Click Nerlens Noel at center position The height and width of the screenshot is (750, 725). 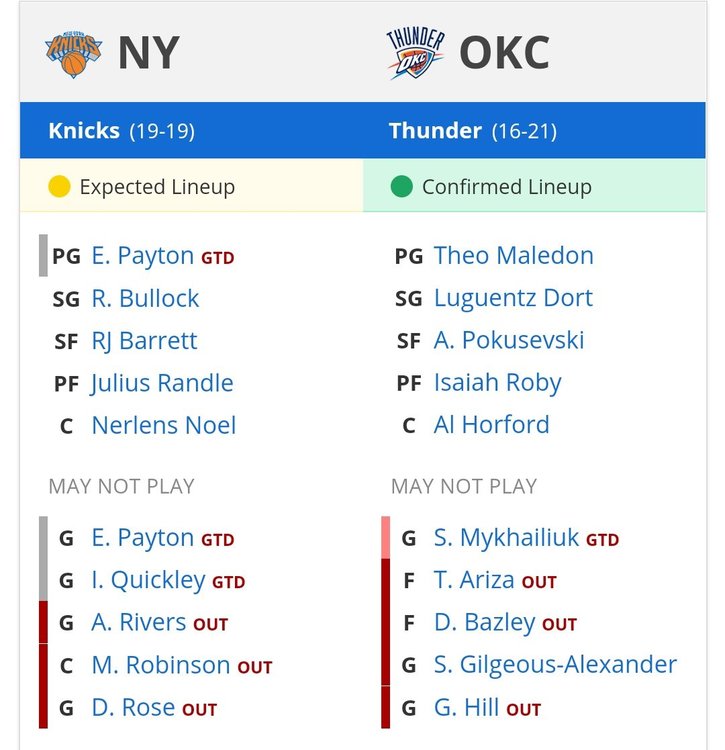(164, 425)
